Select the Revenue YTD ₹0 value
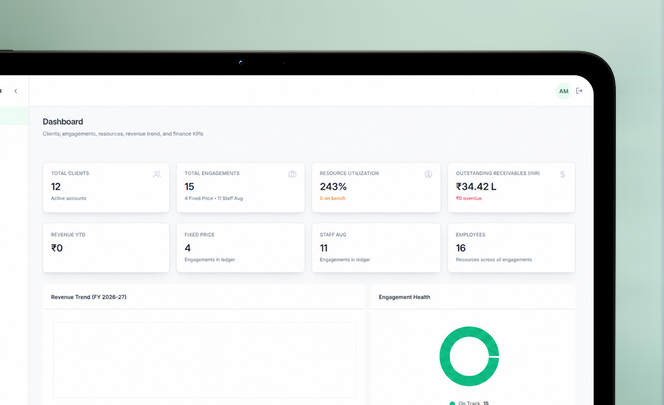Screen dimensions: 664x405 point(57,248)
